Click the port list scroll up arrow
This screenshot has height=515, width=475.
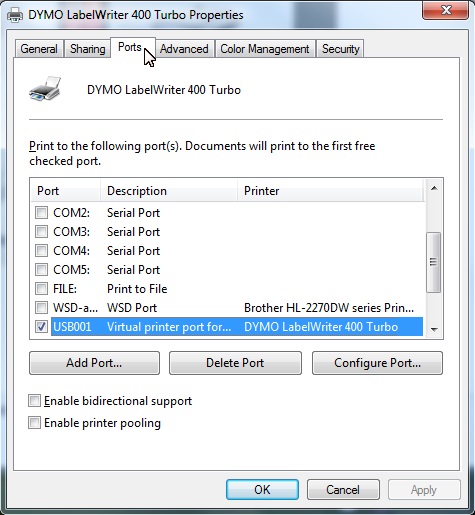click(434, 189)
